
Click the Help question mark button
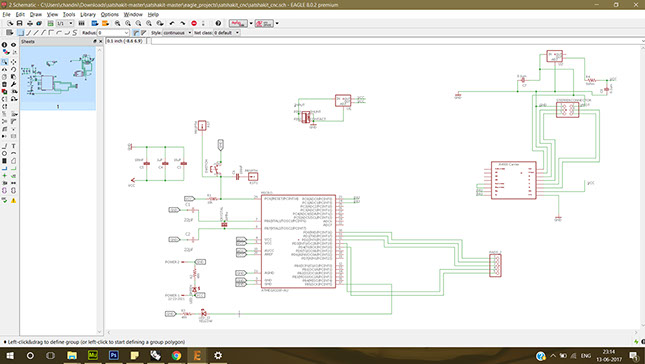218,23
